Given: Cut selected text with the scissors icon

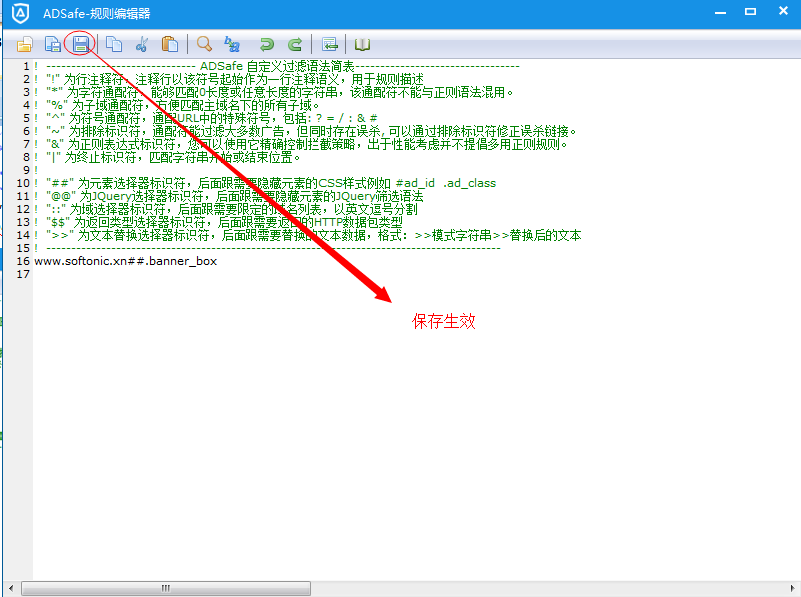Looking at the screenshot, I should pyautogui.click(x=142, y=44).
